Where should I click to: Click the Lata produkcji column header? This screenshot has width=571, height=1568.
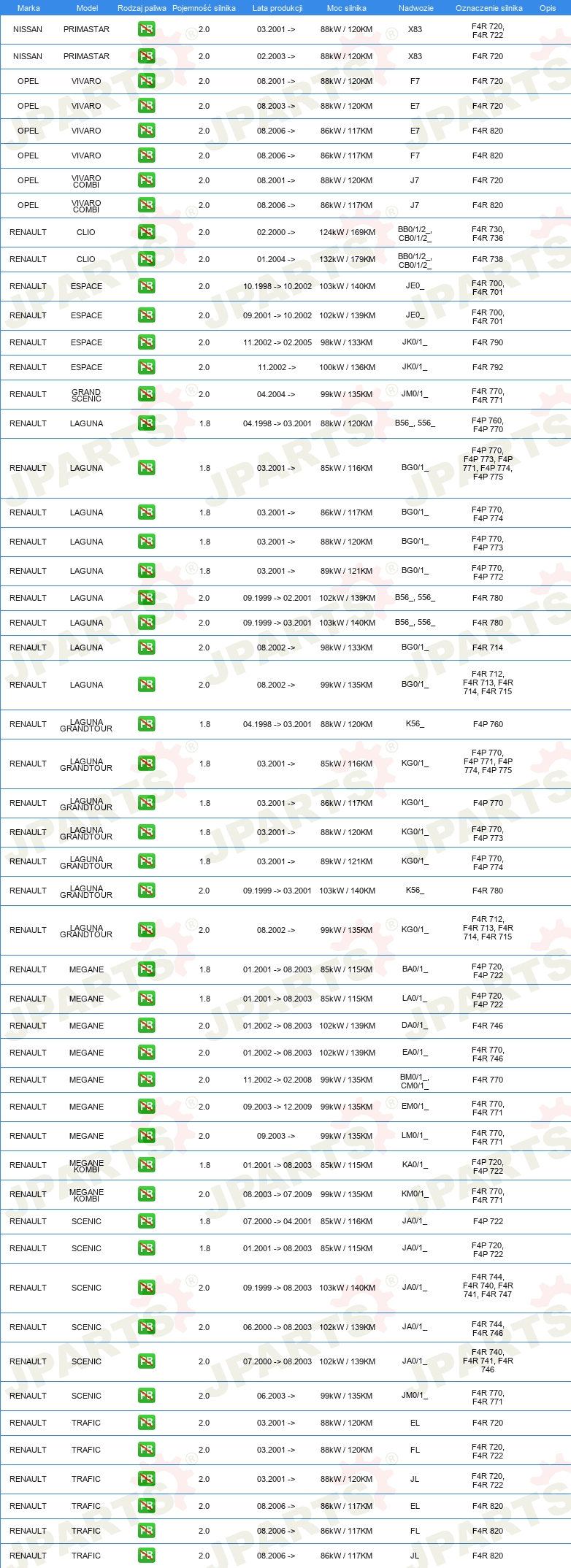click(277, 8)
